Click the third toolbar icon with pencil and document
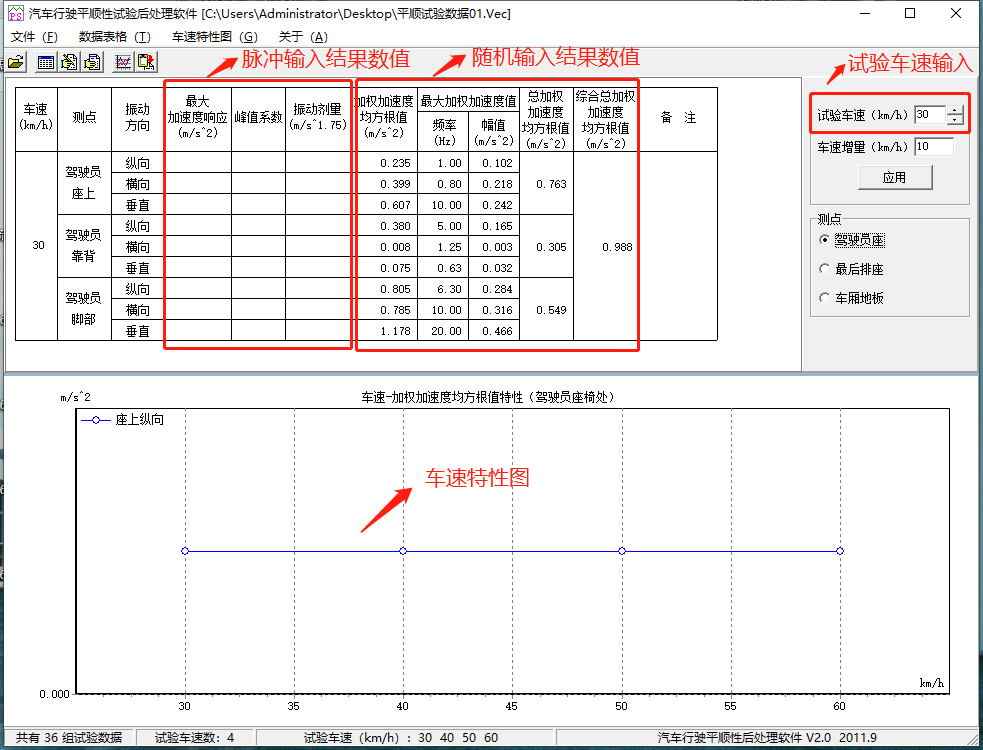 pyautogui.click(x=69, y=62)
